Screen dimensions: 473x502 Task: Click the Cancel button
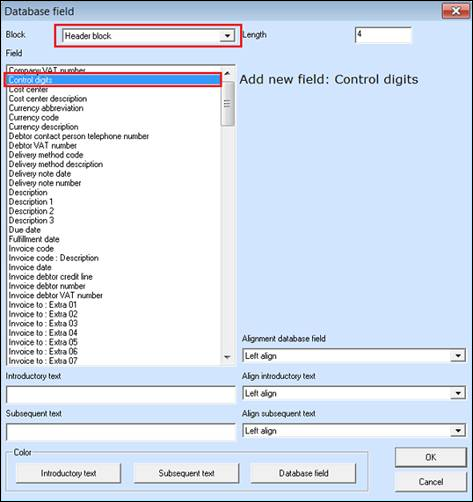431,482
